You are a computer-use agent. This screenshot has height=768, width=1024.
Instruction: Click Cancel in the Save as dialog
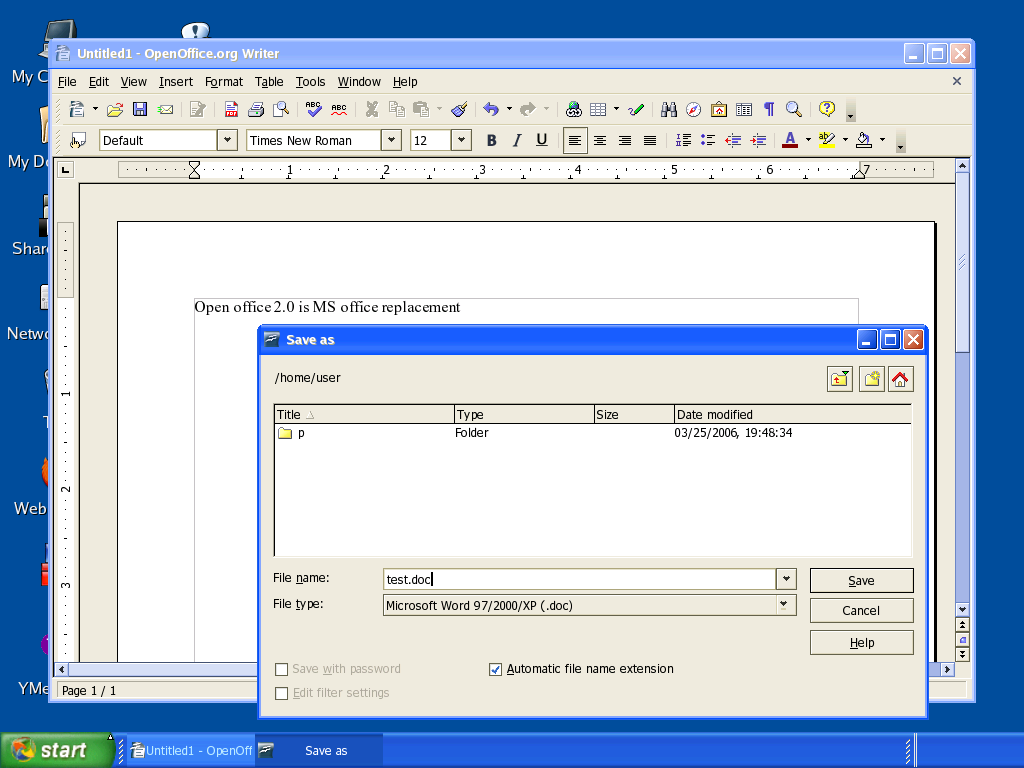861,611
